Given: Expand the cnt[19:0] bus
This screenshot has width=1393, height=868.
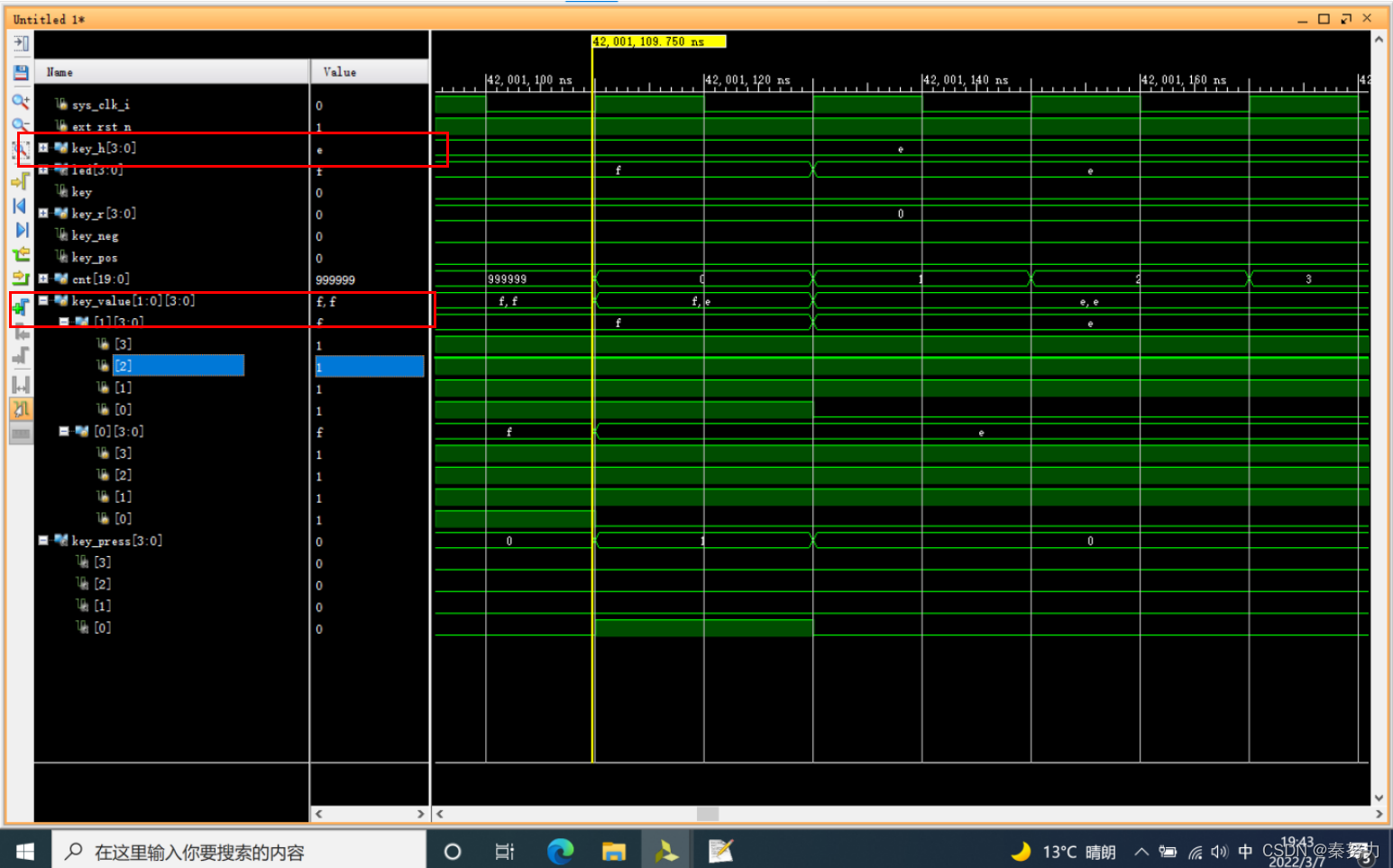Looking at the screenshot, I should pos(43,279).
